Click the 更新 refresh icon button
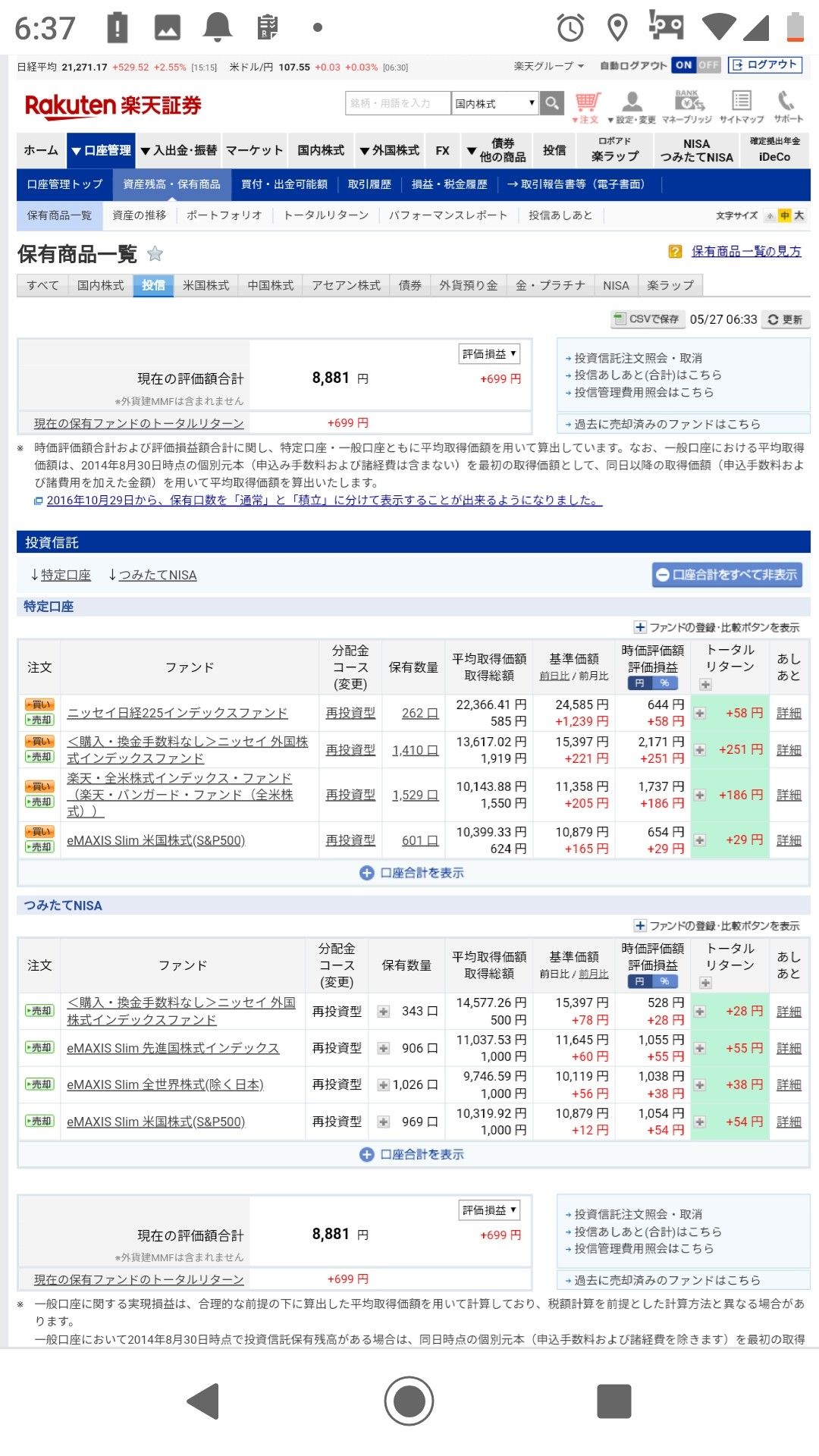 click(785, 319)
